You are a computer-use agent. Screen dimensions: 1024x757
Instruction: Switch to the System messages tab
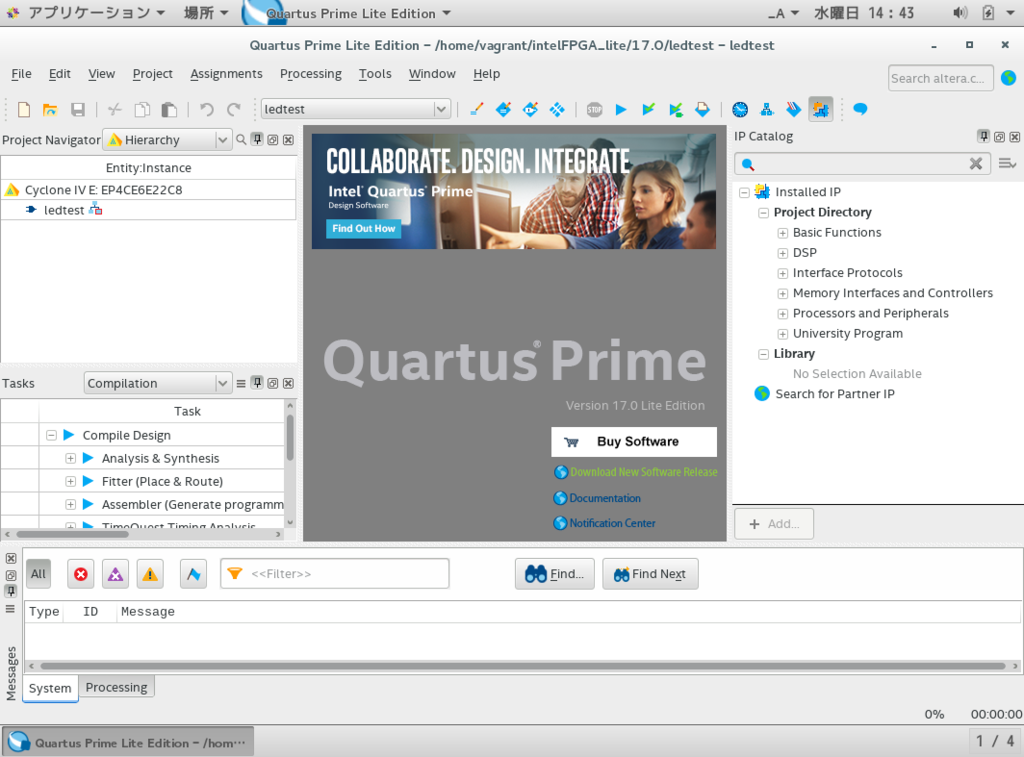tap(50, 688)
